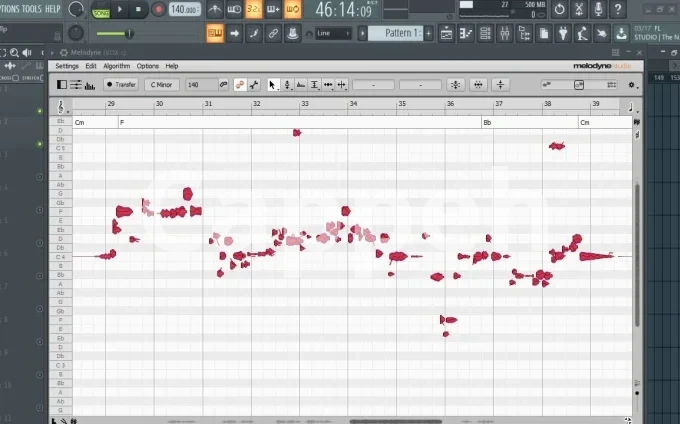Open the Pattern 1 selector dropdown
Image resolution: width=680 pixels, height=424 pixels.
[394, 33]
